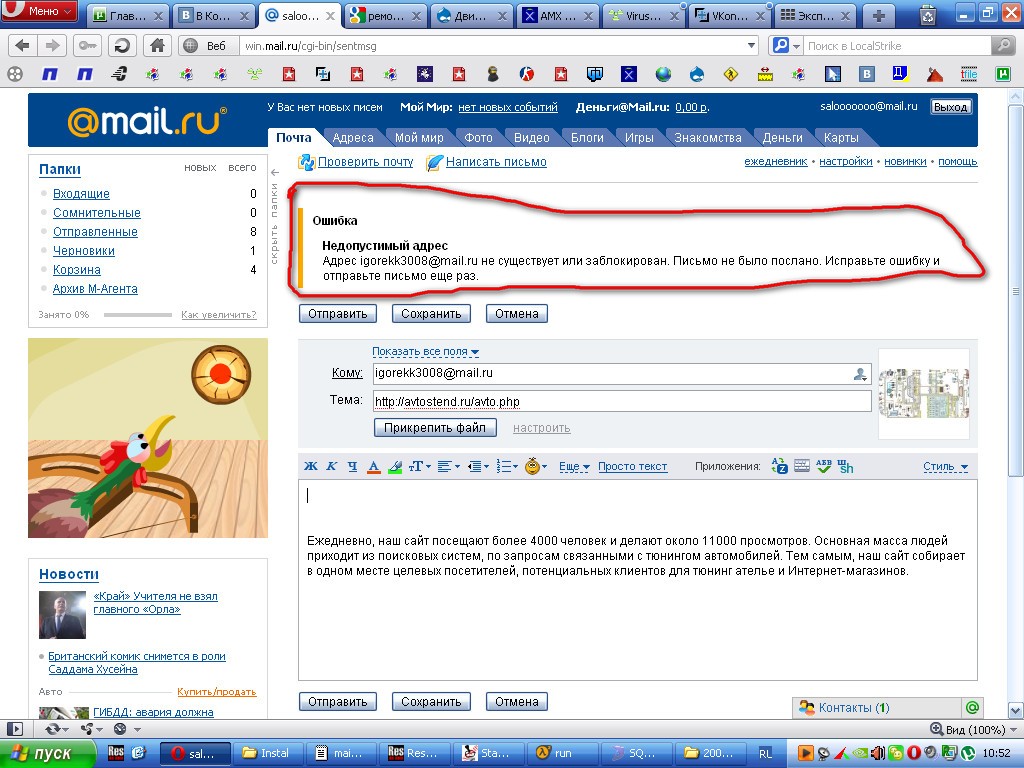Open address book icon in Кому field
Viewport: 1024px width, 768px height.
[x=860, y=374]
